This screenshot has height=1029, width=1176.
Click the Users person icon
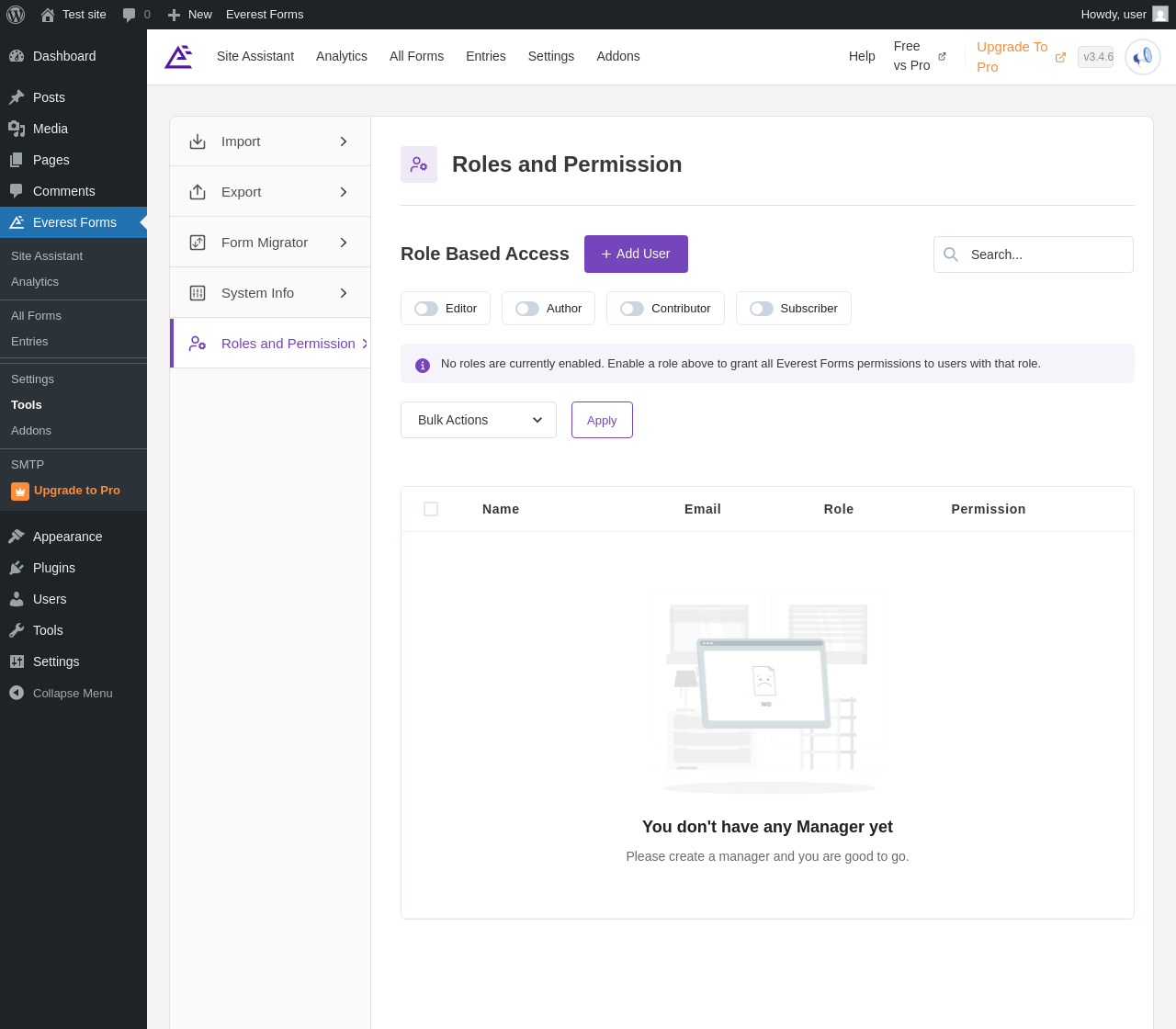(x=17, y=599)
